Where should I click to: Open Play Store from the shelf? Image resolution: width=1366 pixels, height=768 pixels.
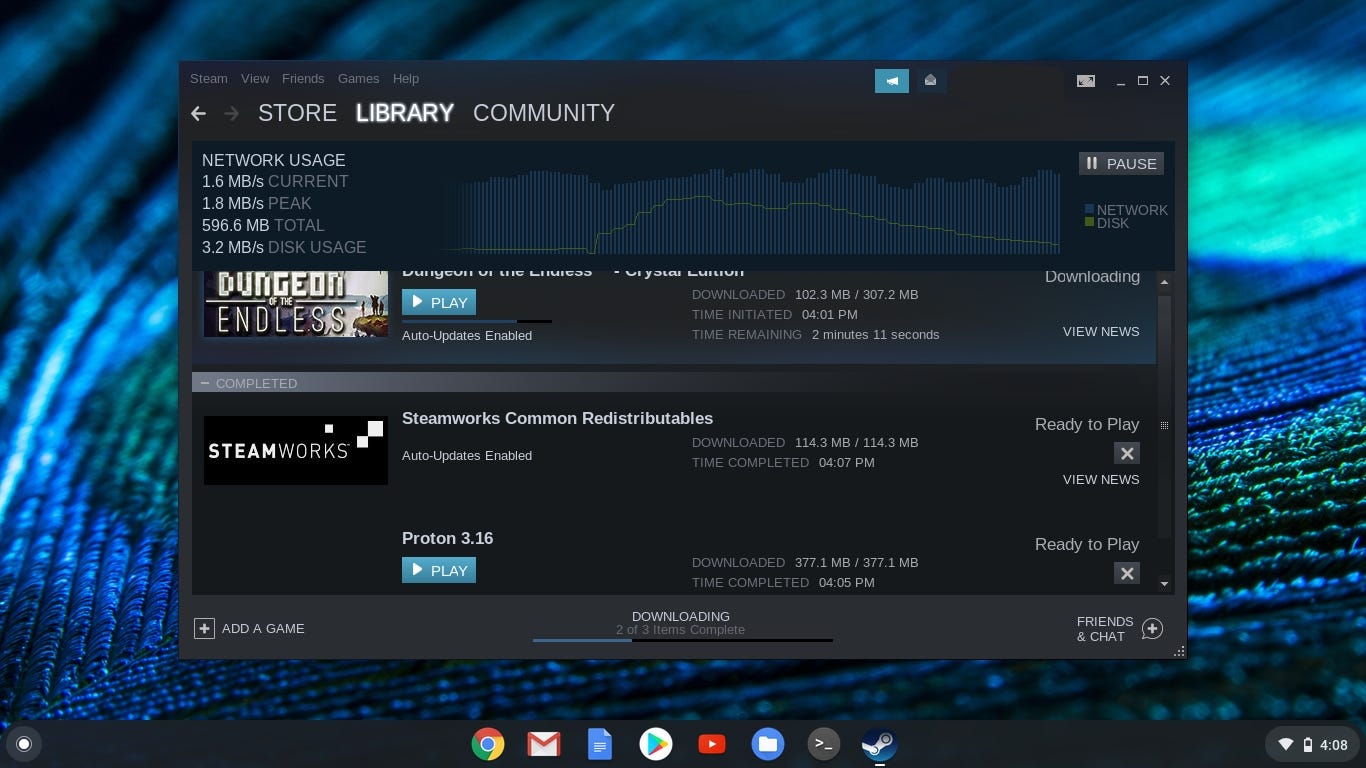[656, 744]
